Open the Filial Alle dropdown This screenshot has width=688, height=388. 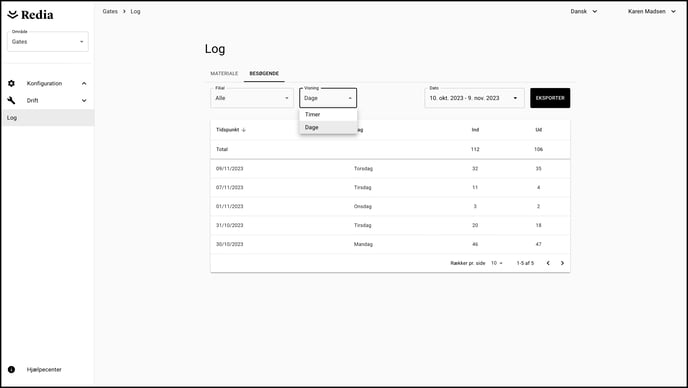click(252, 98)
